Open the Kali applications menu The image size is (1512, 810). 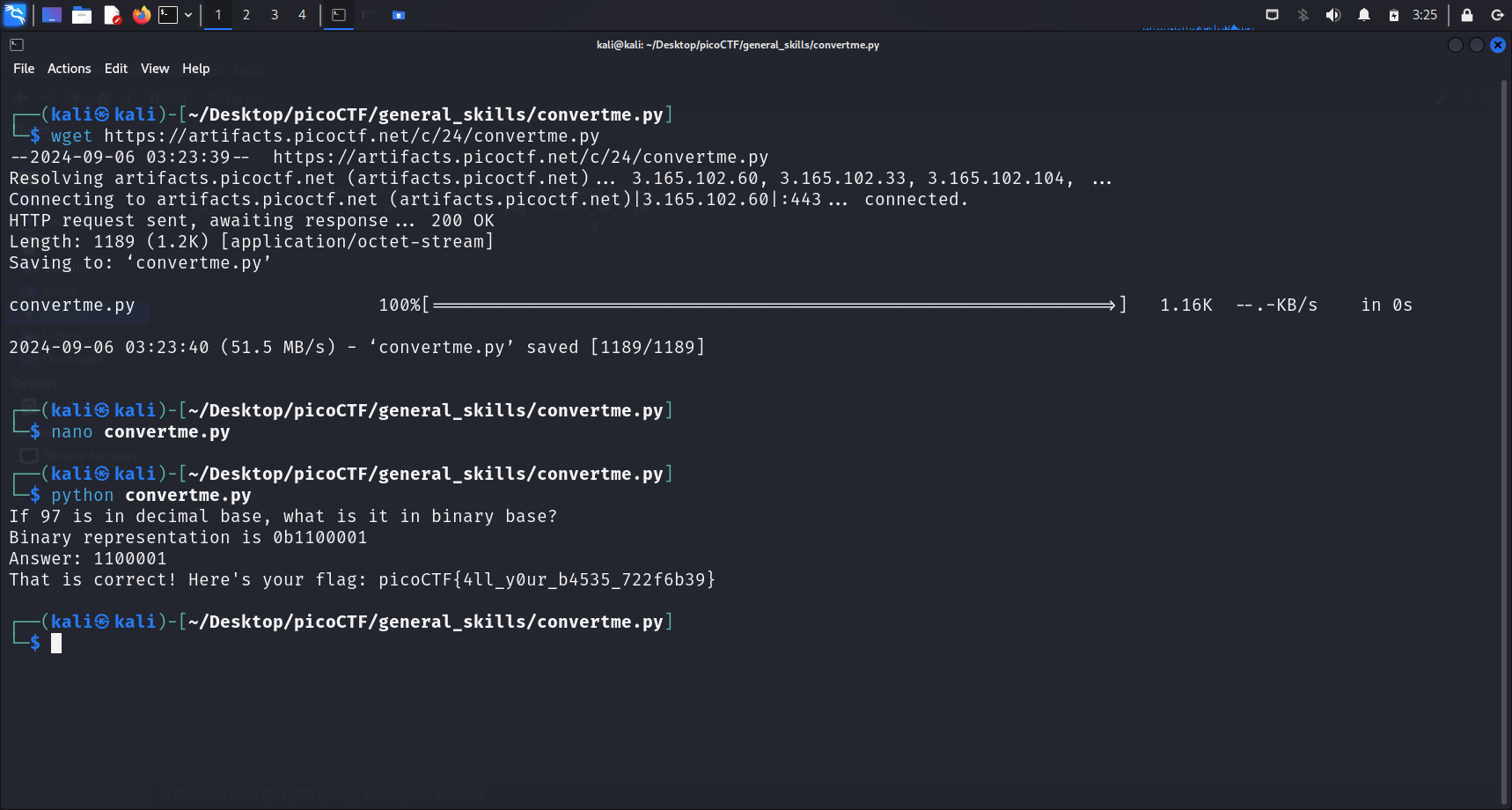click(15, 14)
